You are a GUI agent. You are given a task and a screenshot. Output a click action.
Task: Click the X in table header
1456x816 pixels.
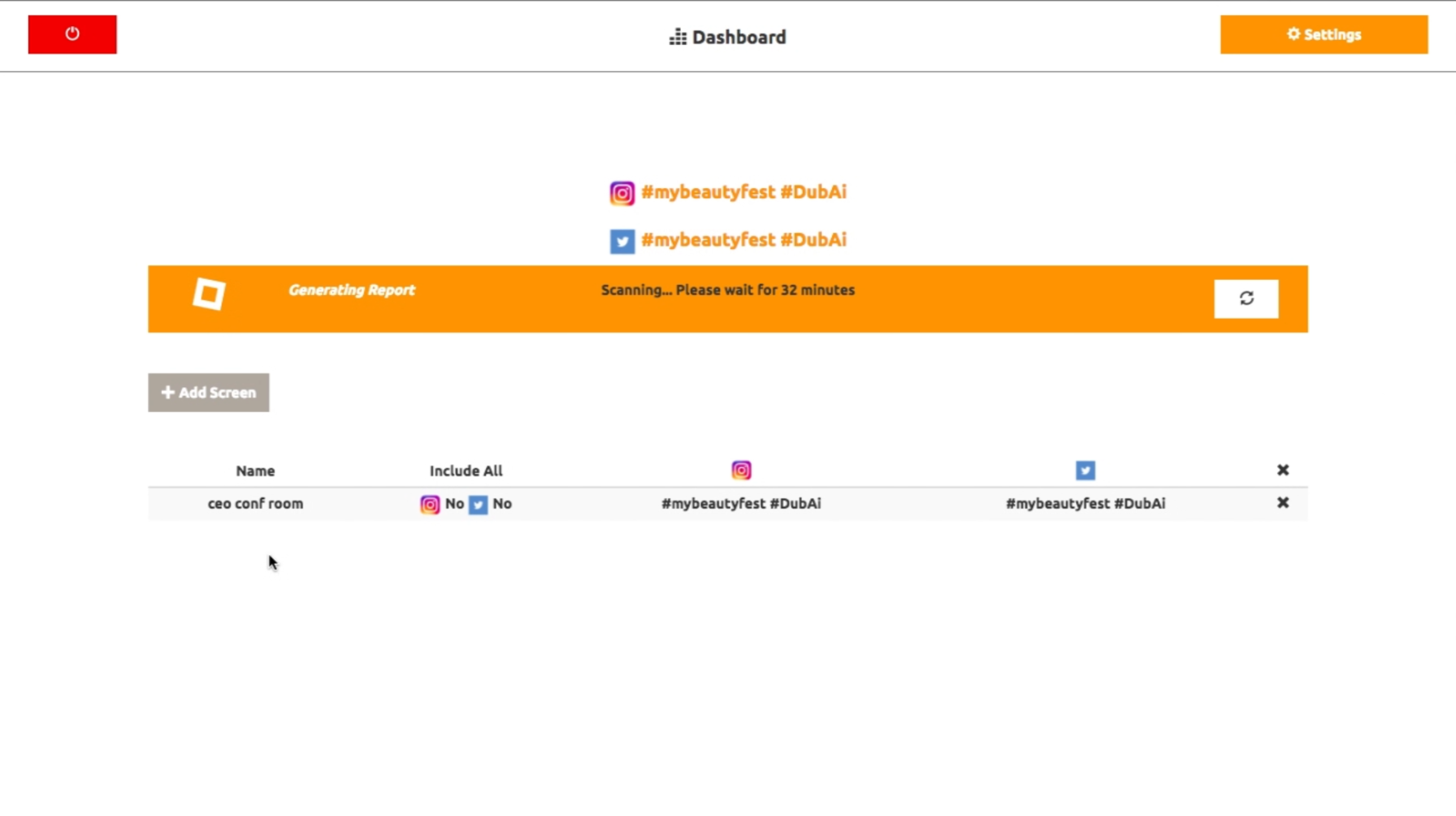(1282, 470)
